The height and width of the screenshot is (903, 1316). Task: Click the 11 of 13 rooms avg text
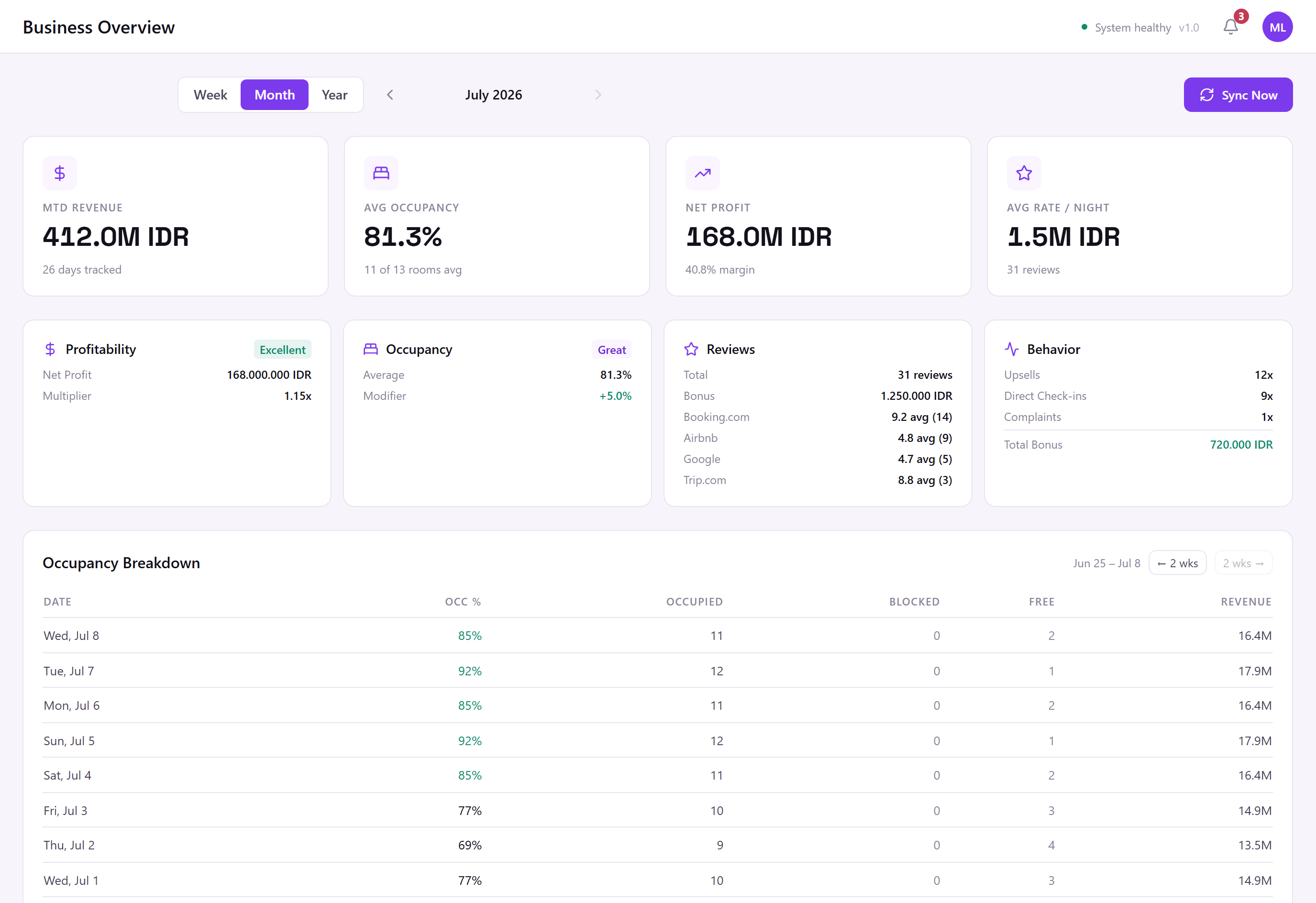413,269
